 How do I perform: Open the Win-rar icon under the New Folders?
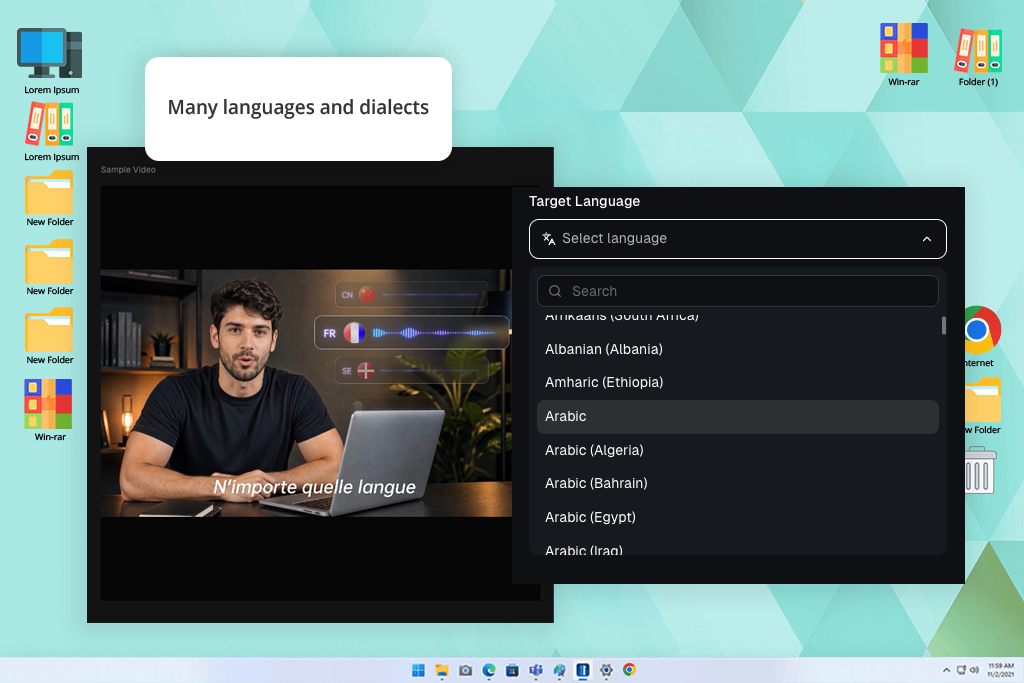click(x=50, y=410)
